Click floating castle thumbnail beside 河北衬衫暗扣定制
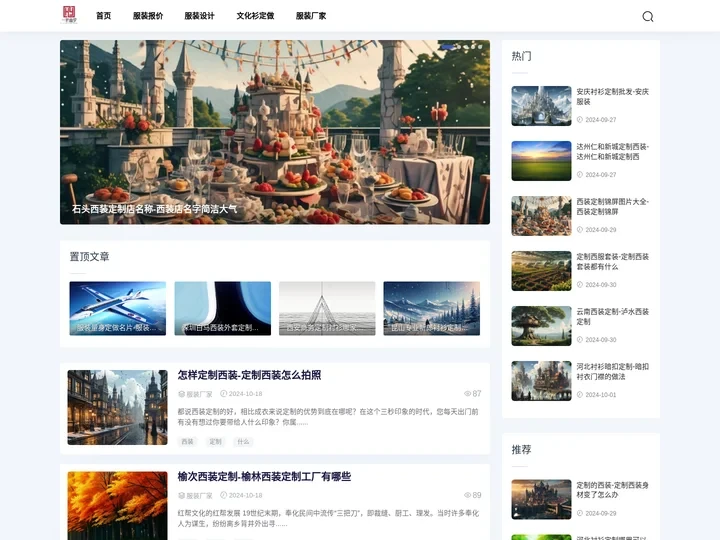The height and width of the screenshot is (540, 720). point(541,381)
